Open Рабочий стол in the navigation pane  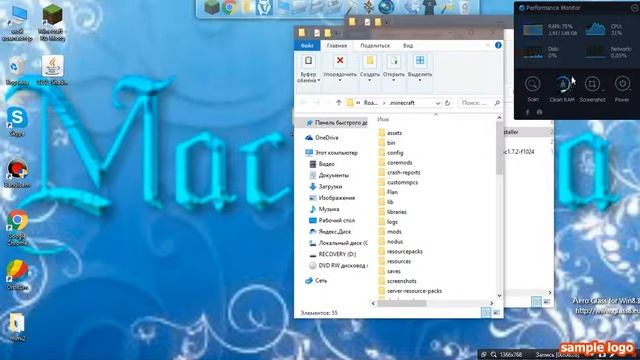[332, 220]
